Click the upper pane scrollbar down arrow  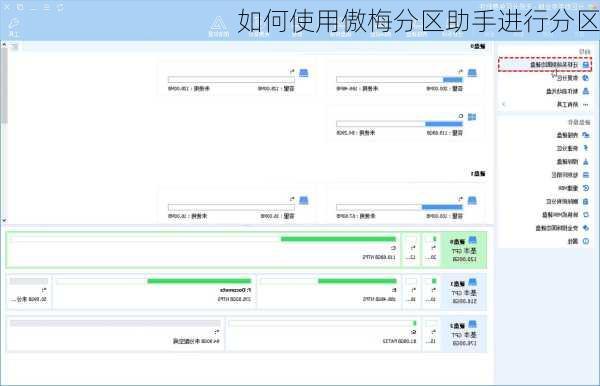pyautogui.click(x=4, y=220)
